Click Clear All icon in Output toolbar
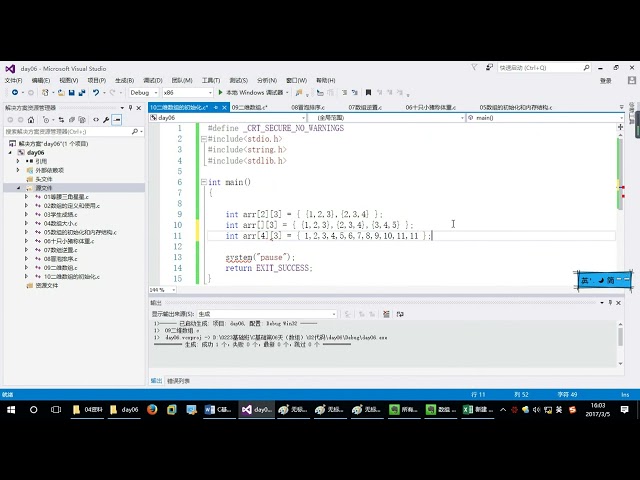640x480 pixels. coord(386,314)
